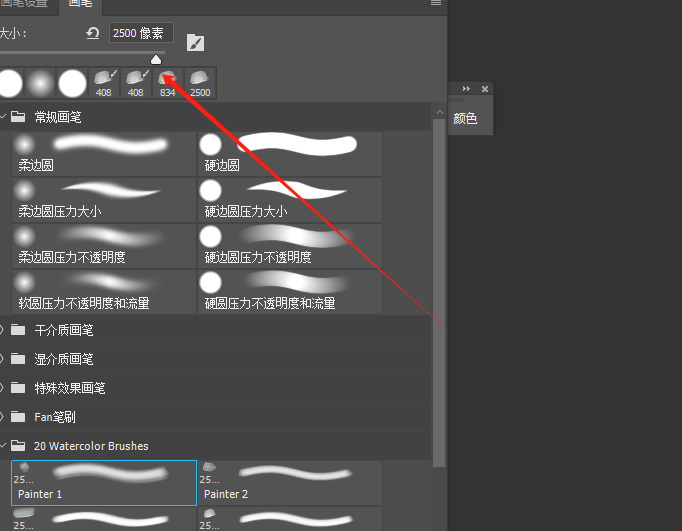Select the soft round recent brush

40,83
